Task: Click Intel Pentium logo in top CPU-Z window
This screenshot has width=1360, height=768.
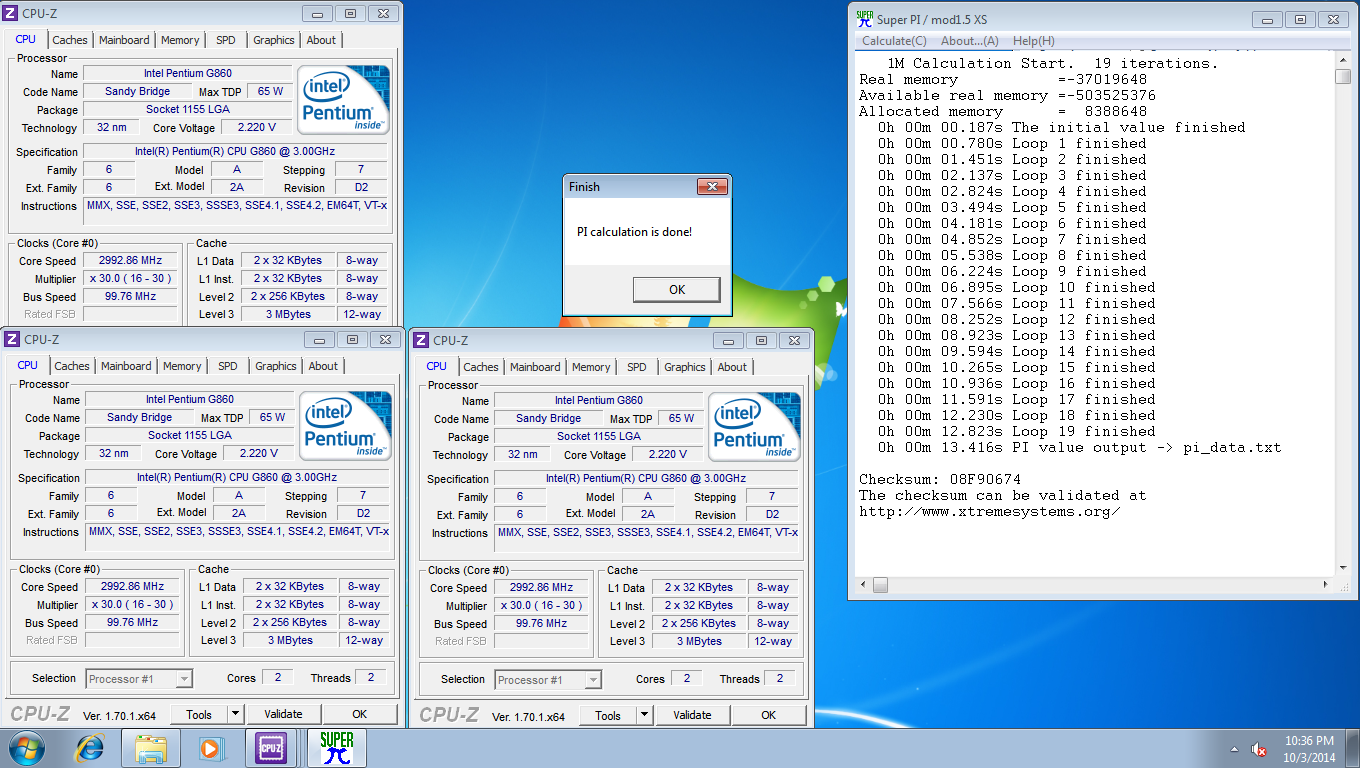Action: 345,100
